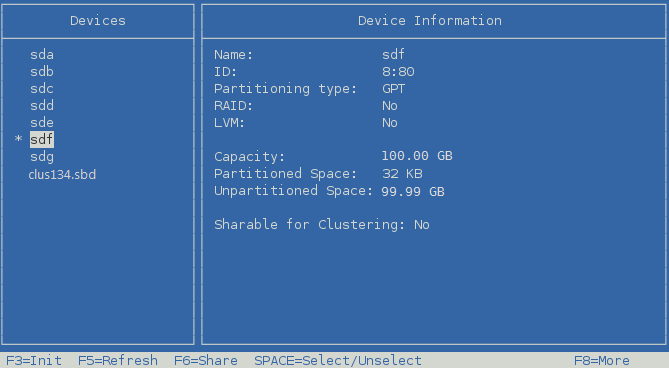Open the F8=More options
Viewport: 669px width, 368px height.
point(602,361)
